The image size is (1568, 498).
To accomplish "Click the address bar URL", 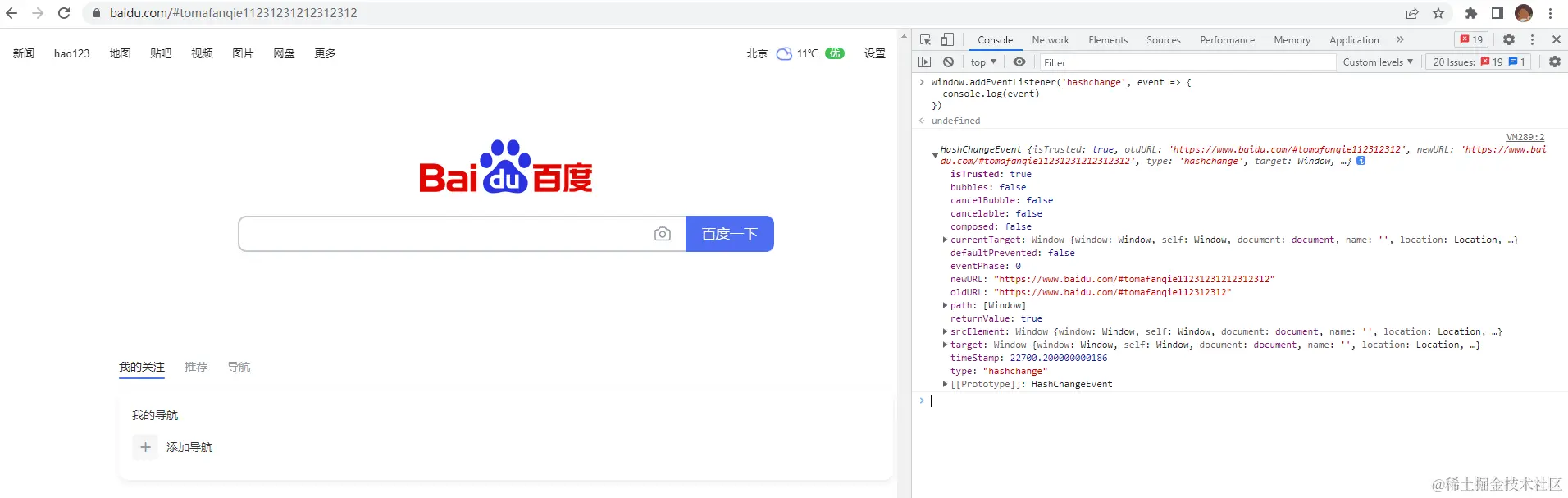I will click(x=234, y=13).
